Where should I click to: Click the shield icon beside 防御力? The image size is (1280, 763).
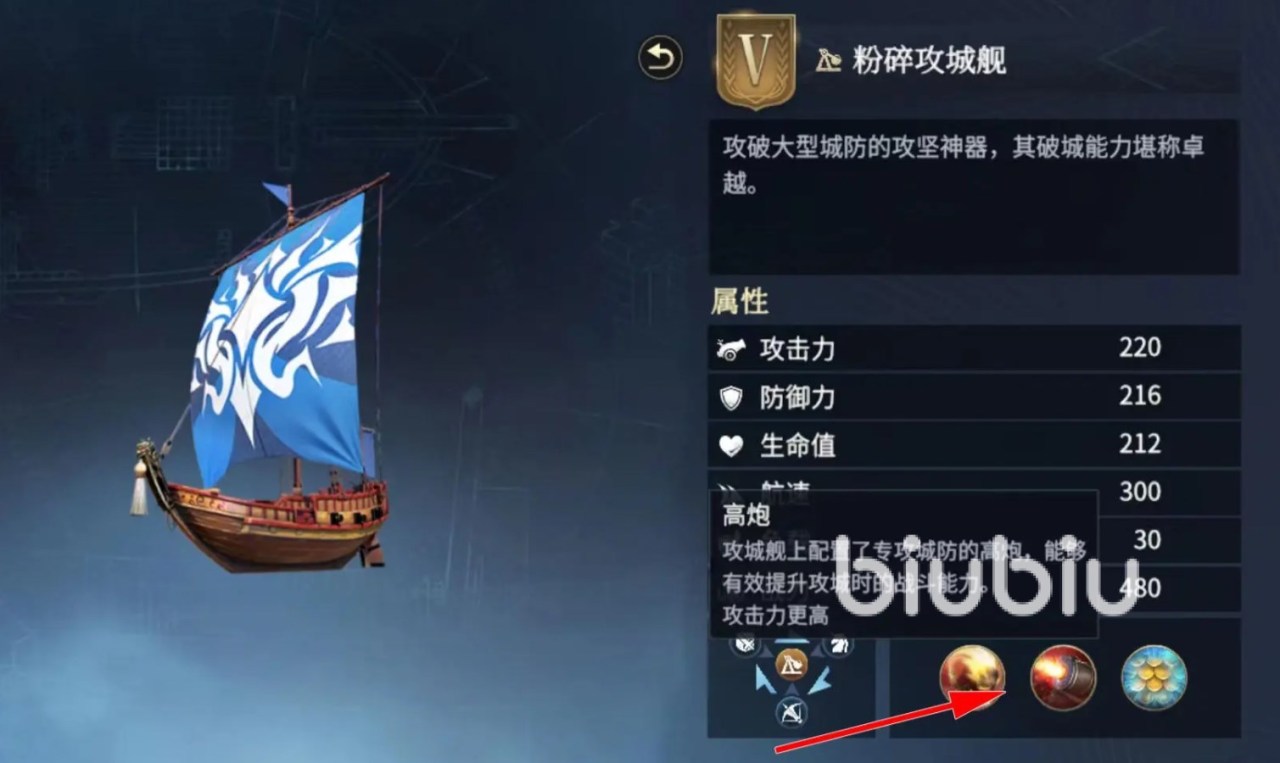pos(732,398)
